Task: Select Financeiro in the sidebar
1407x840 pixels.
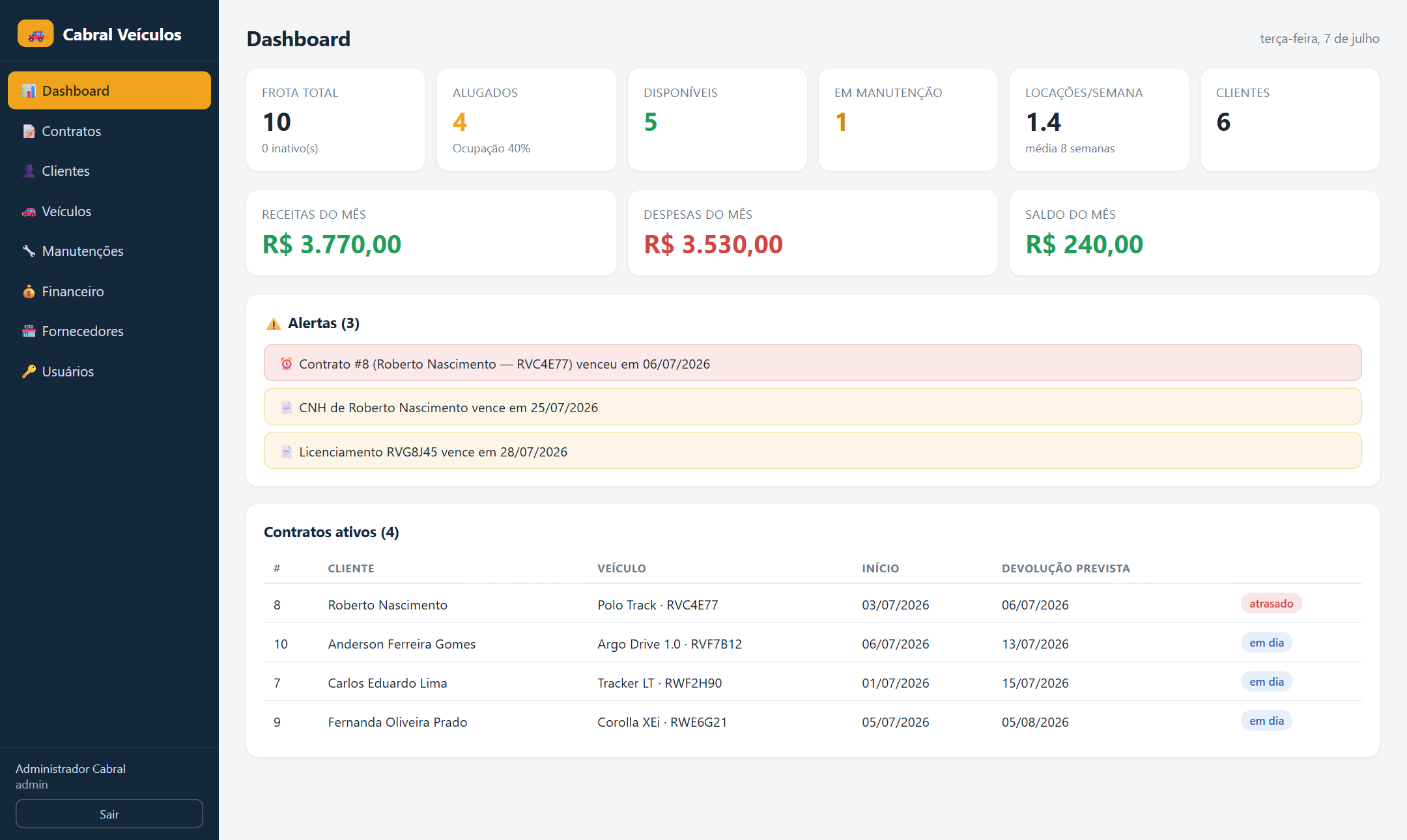Action: [x=109, y=291]
